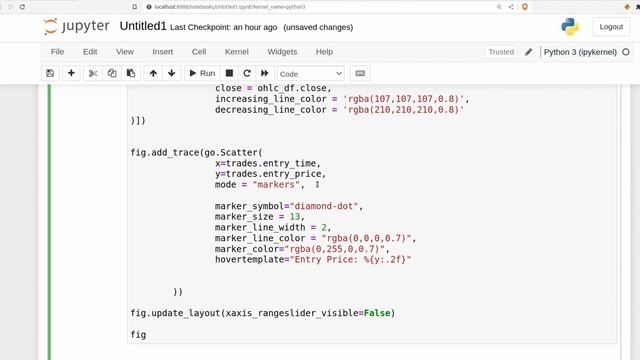Open the cell type Code dropdown
Screen dimensions: 640x360
(x=311, y=74)
